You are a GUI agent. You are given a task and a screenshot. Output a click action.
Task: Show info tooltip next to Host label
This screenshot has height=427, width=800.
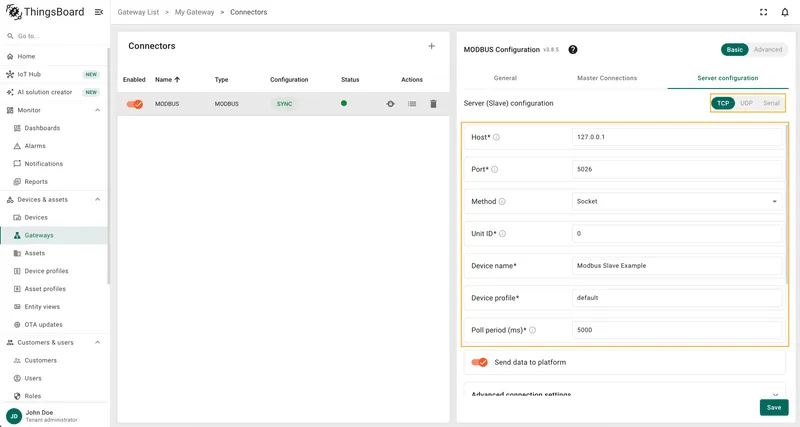(496, 137)
